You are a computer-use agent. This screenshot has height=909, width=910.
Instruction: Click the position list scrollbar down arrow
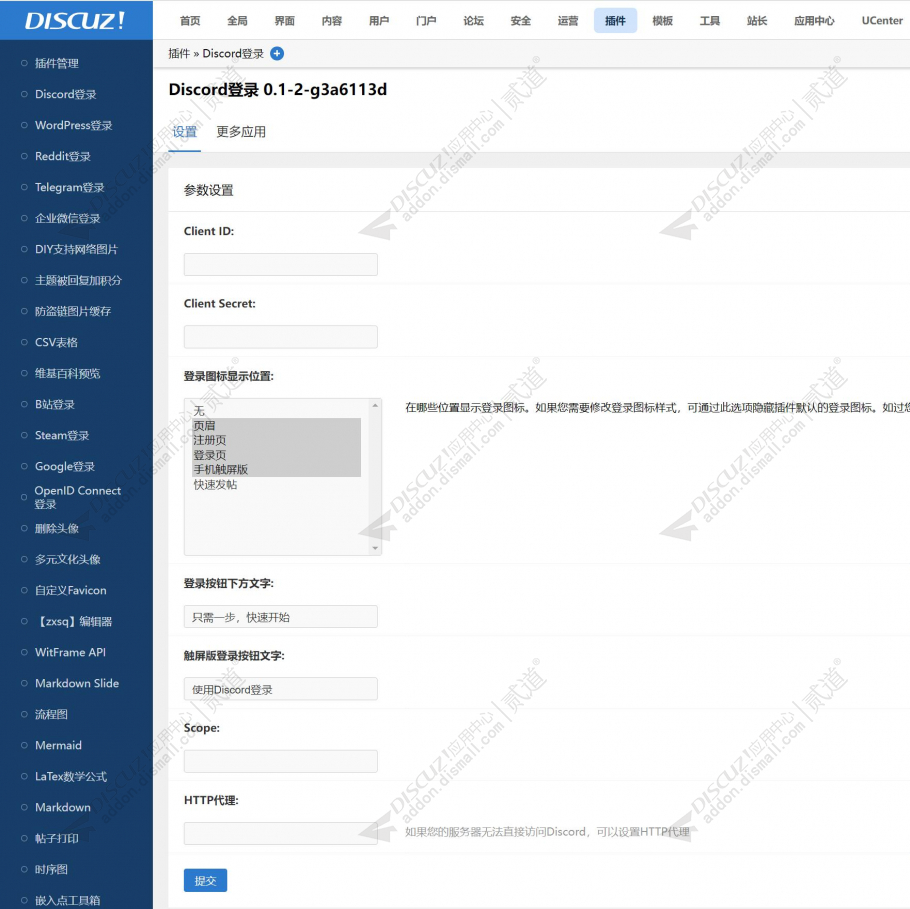(x=375, y=548)
